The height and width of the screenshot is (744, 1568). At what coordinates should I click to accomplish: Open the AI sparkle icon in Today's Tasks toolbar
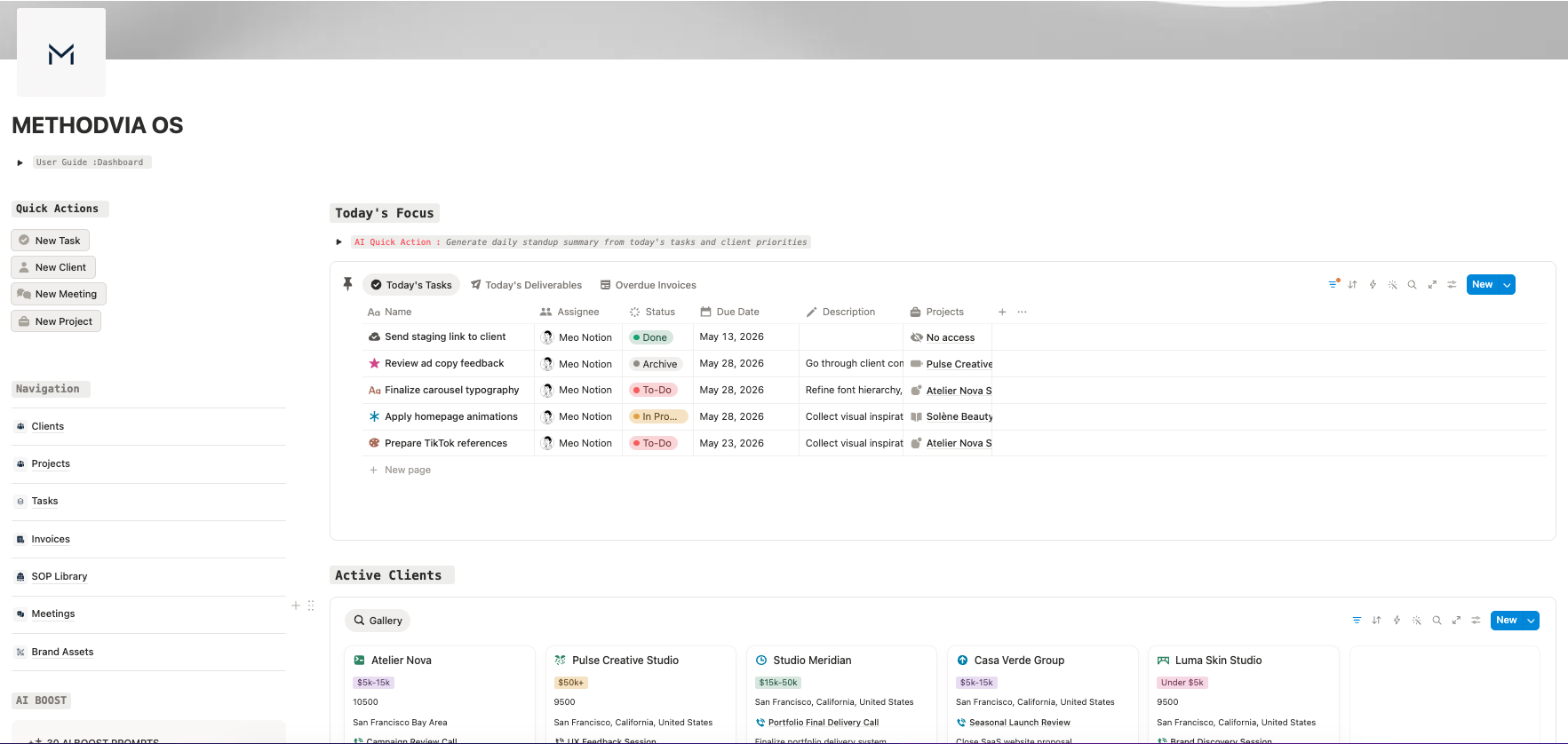[x=1392, y=285]
